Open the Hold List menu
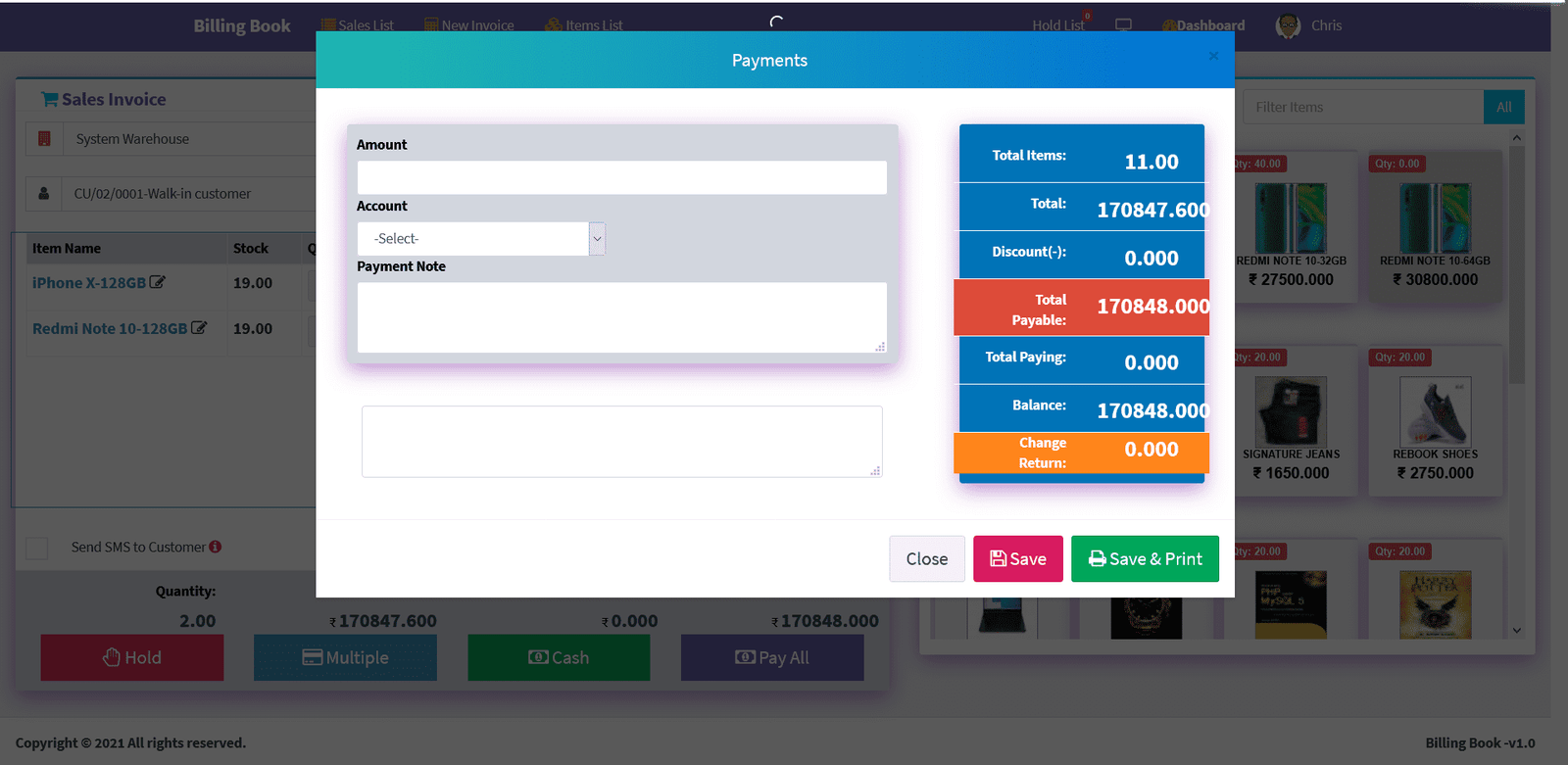This screenshot has width=1568, height=765. [1057, 25]
